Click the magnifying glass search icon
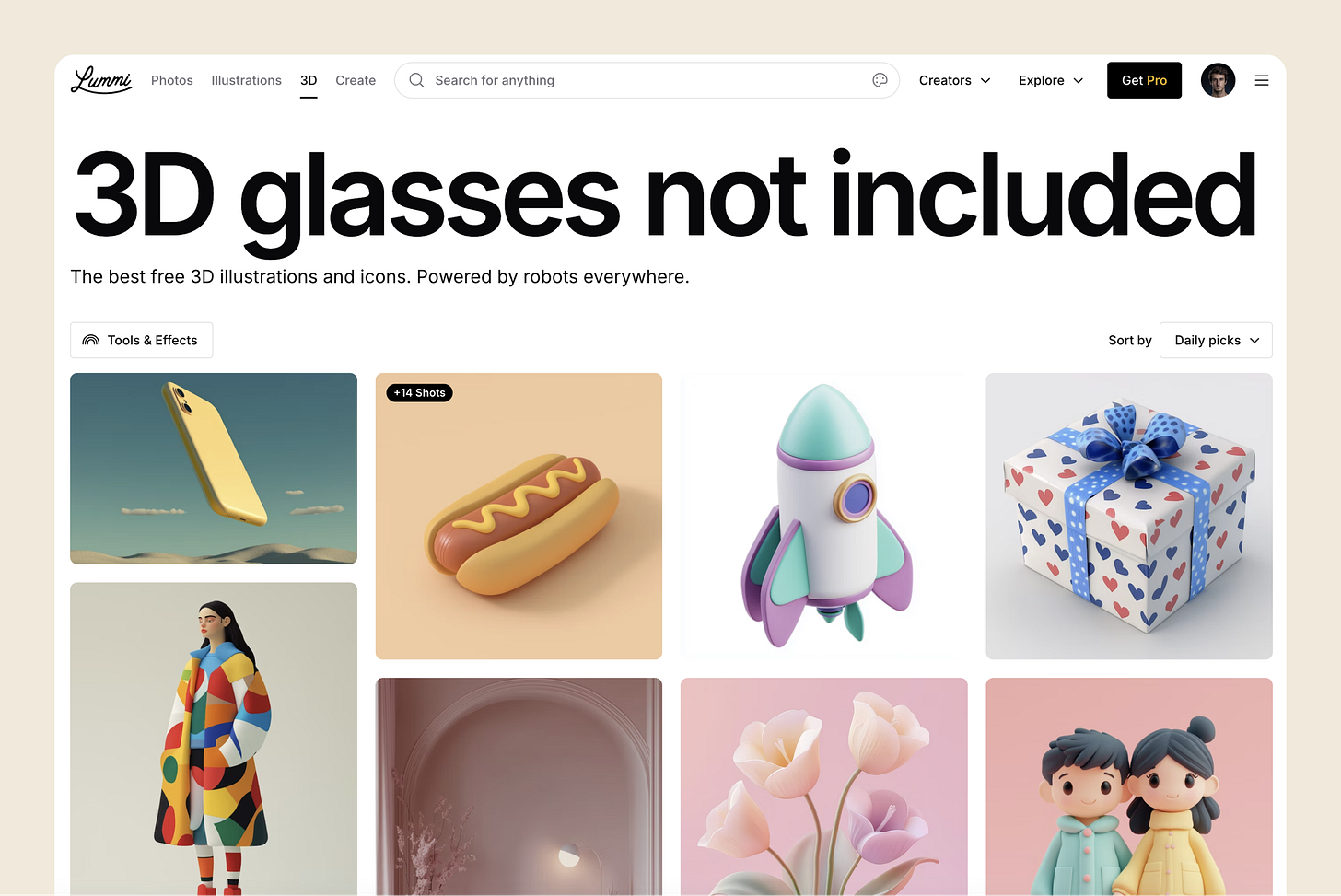The width and height of the screenshot is (1341, 896). click(x=416, y=80)
